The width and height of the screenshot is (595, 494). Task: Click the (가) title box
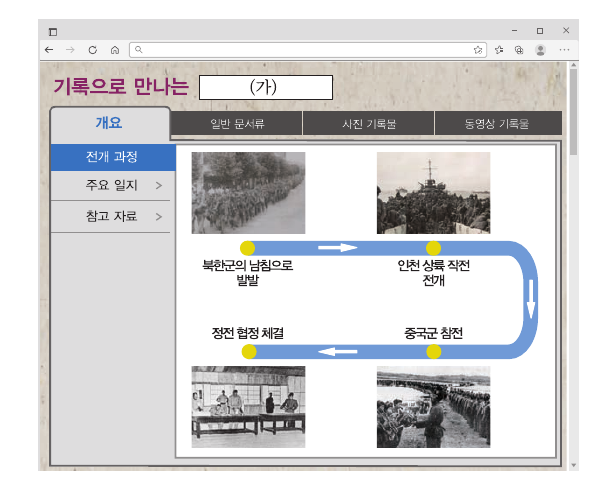coord(266,87)
